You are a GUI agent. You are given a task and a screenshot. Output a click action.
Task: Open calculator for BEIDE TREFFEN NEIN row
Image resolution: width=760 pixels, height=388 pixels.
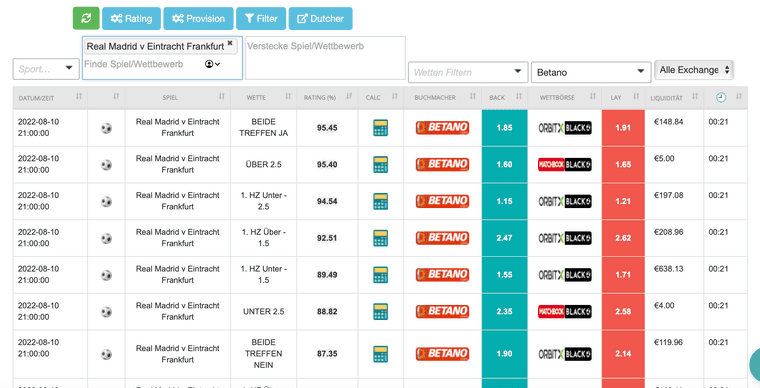click(380, 354)
